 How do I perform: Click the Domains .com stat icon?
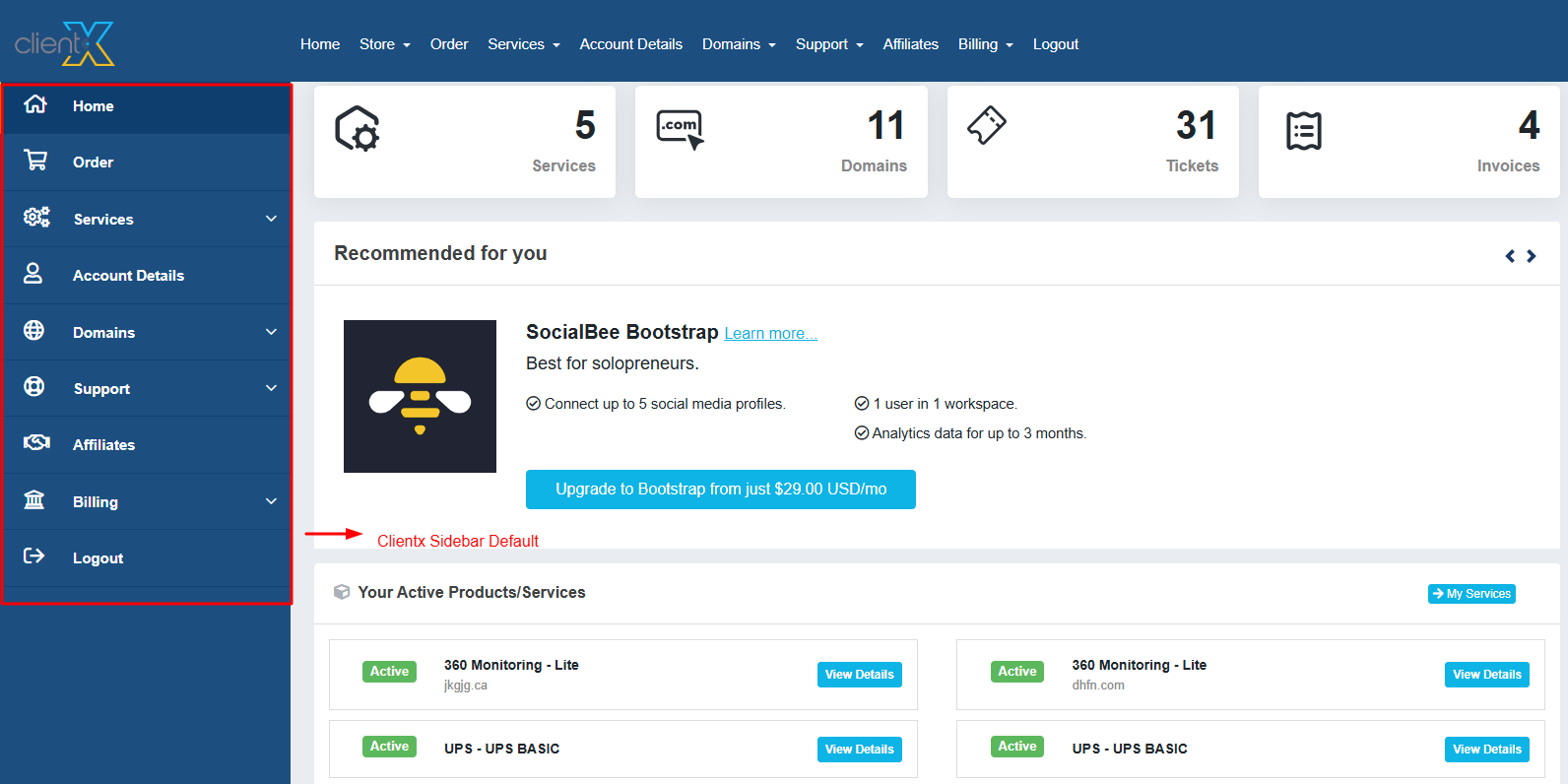coord(680,129)
